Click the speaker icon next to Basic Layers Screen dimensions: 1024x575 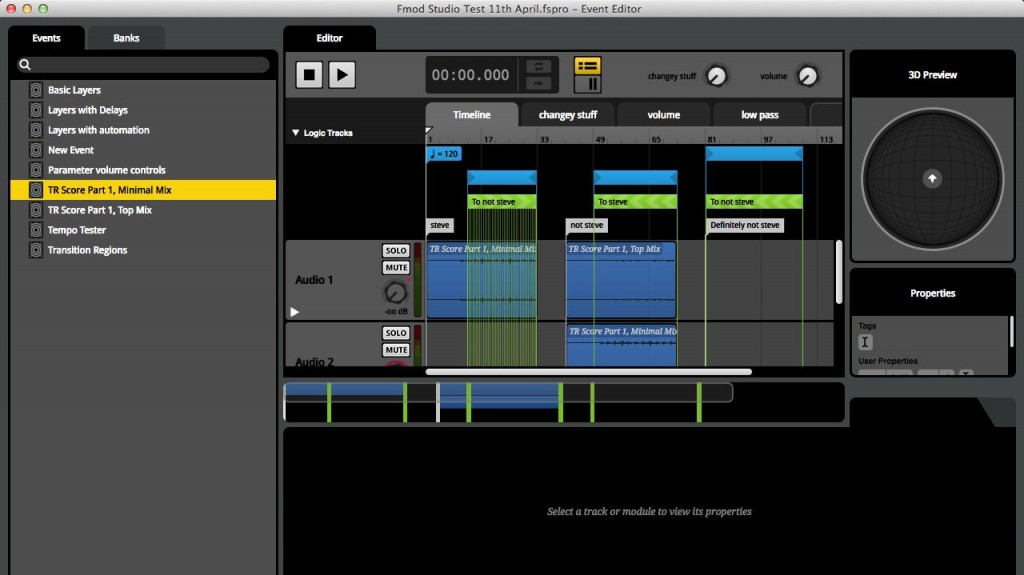click(x=36, y=90)
